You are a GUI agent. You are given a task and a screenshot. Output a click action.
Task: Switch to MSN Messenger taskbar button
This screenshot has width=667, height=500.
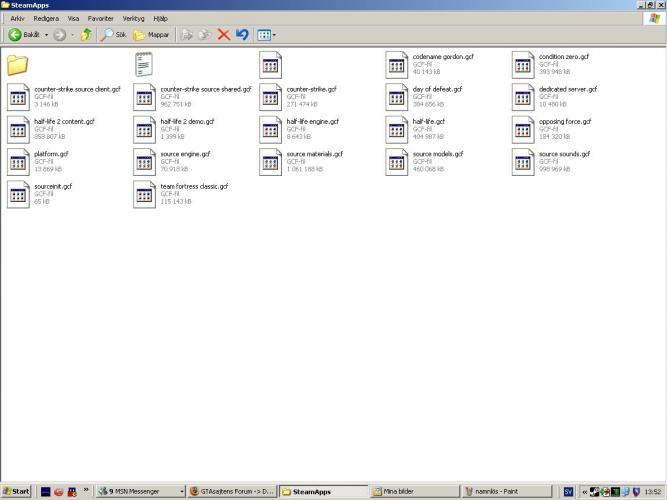click(x=140, y=492)
